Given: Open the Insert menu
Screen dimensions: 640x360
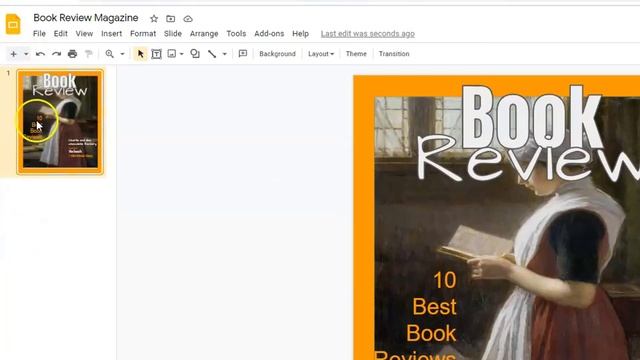Looking at the screenshot, I should tap(111, 34).
